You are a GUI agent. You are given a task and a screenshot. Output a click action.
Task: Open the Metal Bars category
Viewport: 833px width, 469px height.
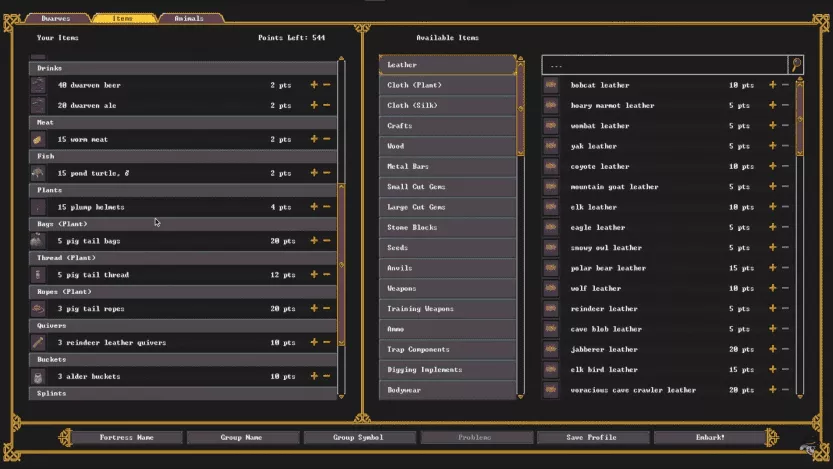tap(447, 166)
